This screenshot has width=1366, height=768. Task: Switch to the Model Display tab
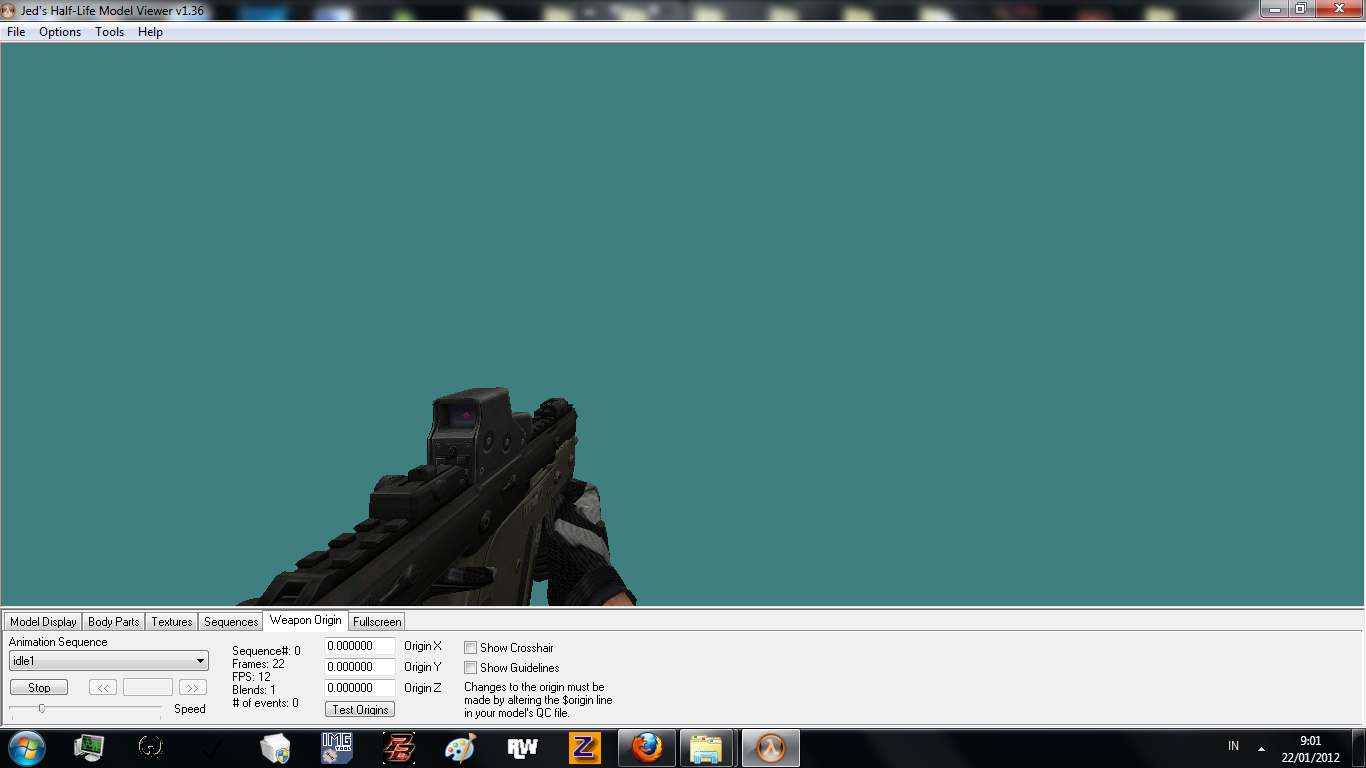click(x=43, y=622)
